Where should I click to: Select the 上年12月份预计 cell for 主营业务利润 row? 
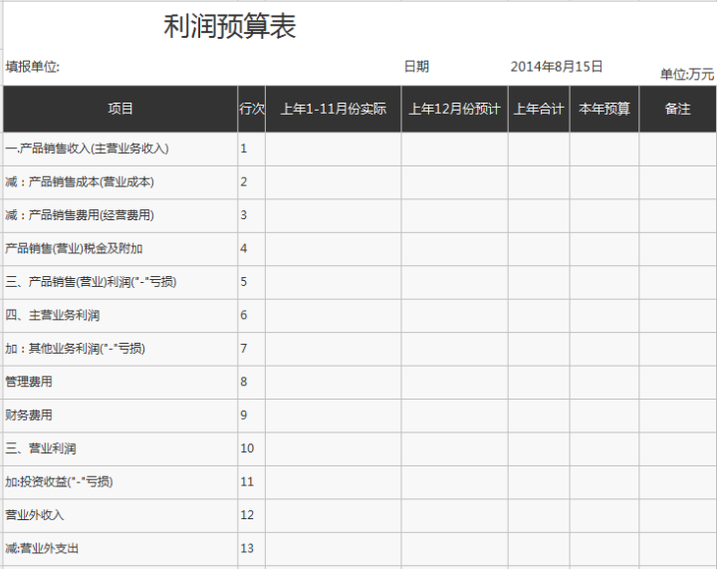click(455, 315)
